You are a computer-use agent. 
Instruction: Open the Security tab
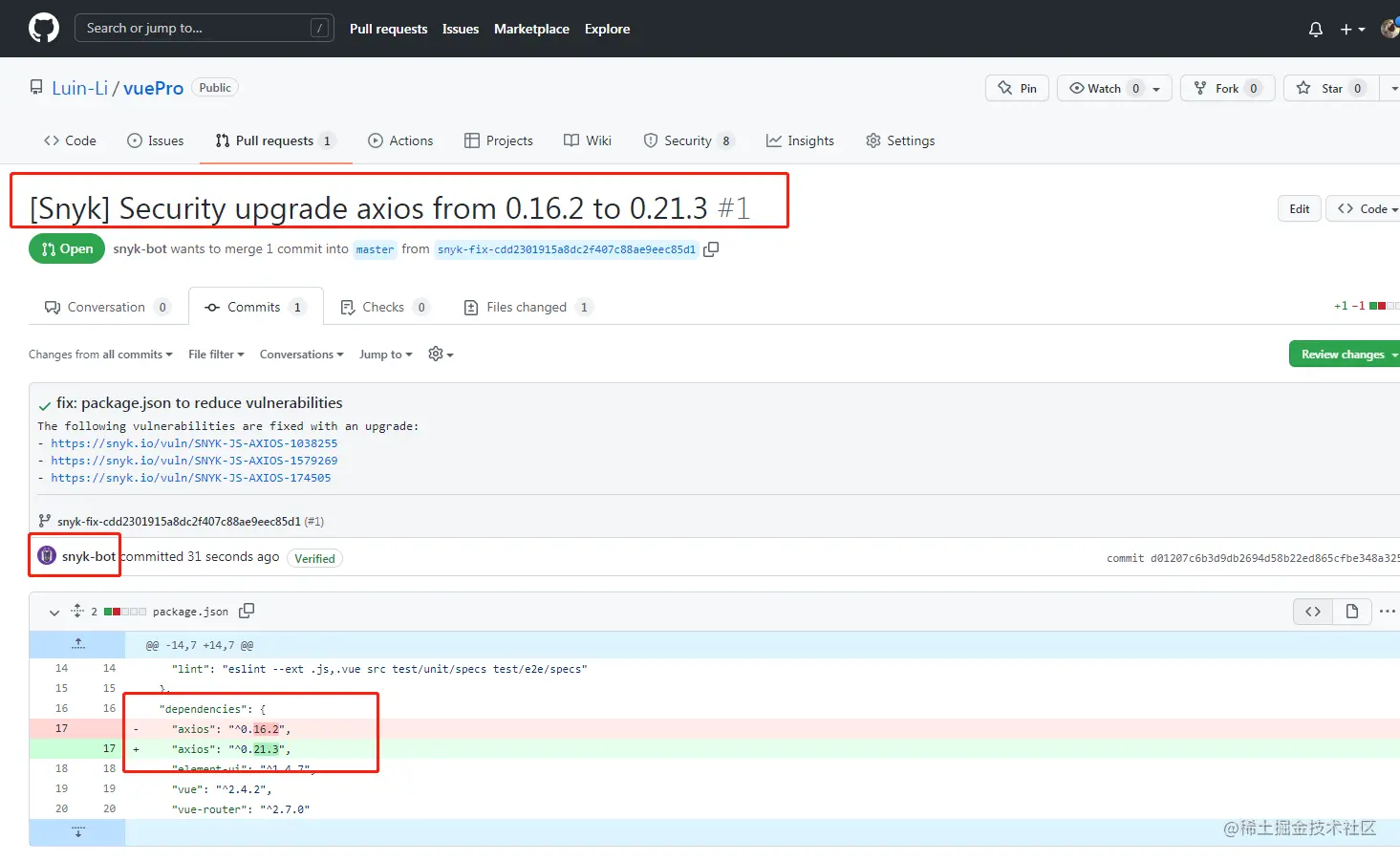[x=688, y=140]
